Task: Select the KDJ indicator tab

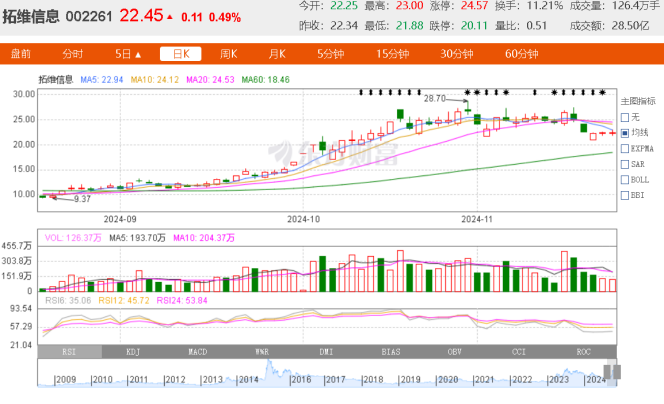Action: 133,352
